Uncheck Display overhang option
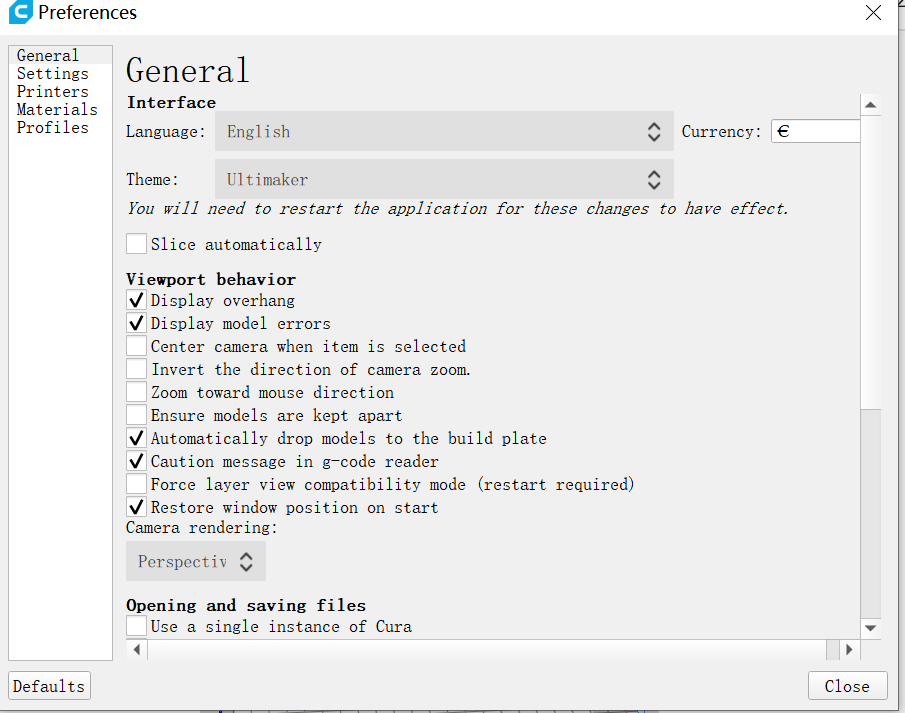This screenshot has height=713, width=905. tap(136, 300)
